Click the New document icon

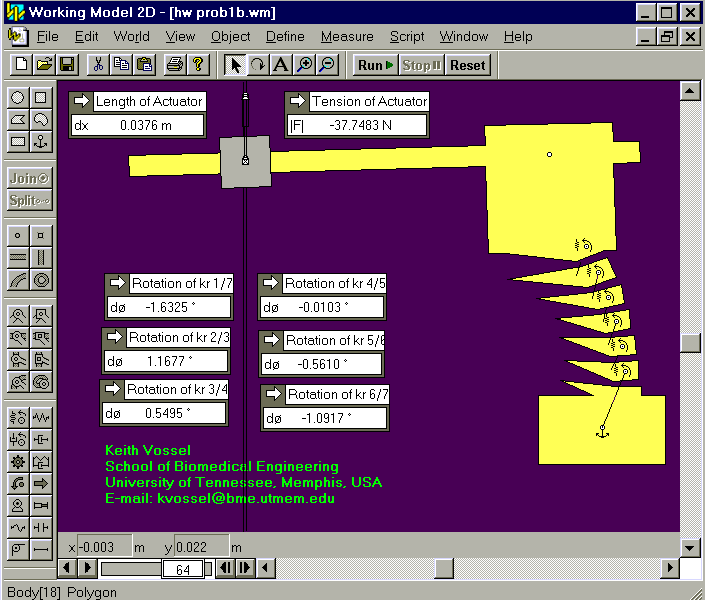(21, 65)
